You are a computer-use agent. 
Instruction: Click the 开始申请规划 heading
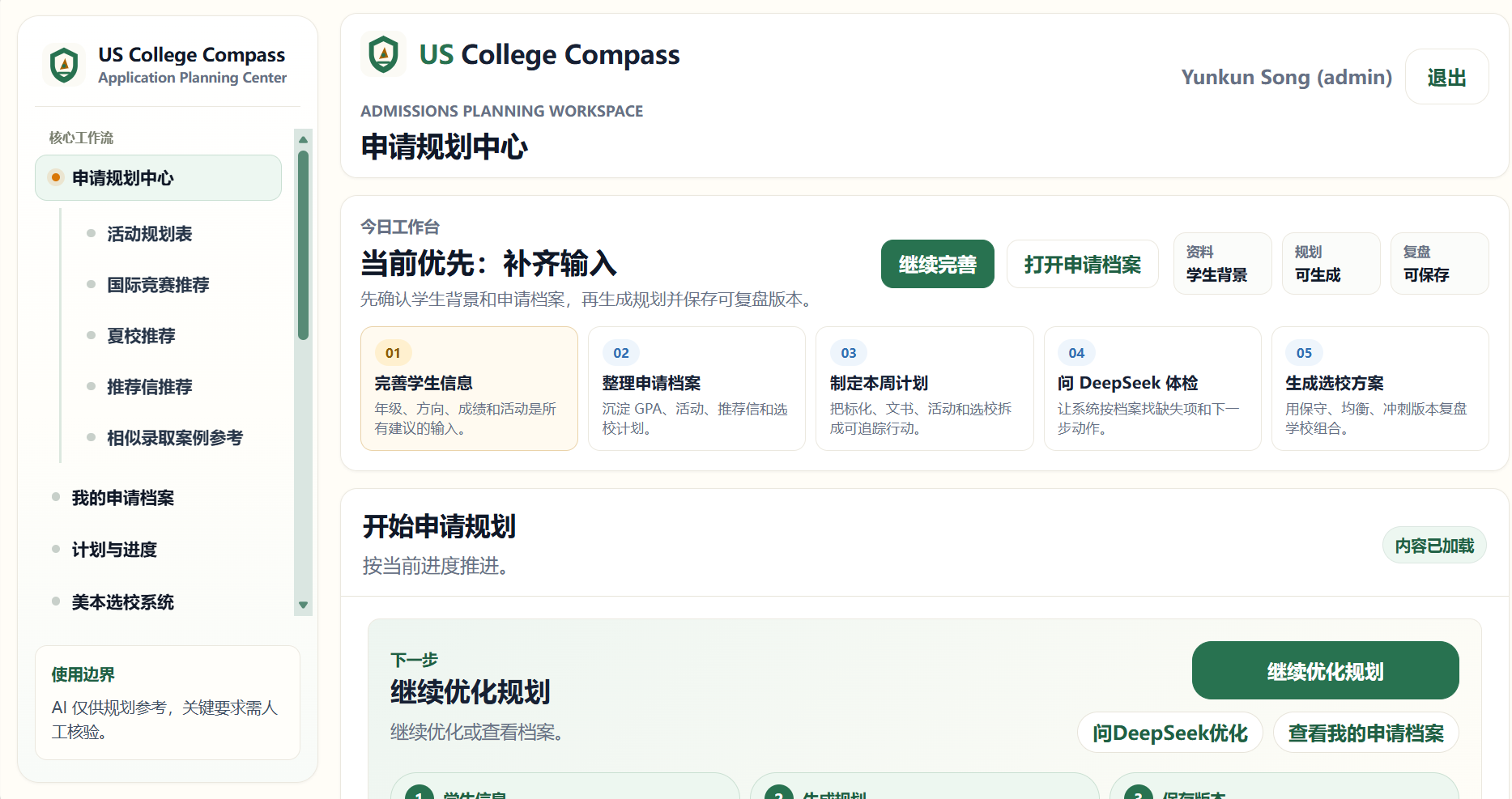click(439, 526)
